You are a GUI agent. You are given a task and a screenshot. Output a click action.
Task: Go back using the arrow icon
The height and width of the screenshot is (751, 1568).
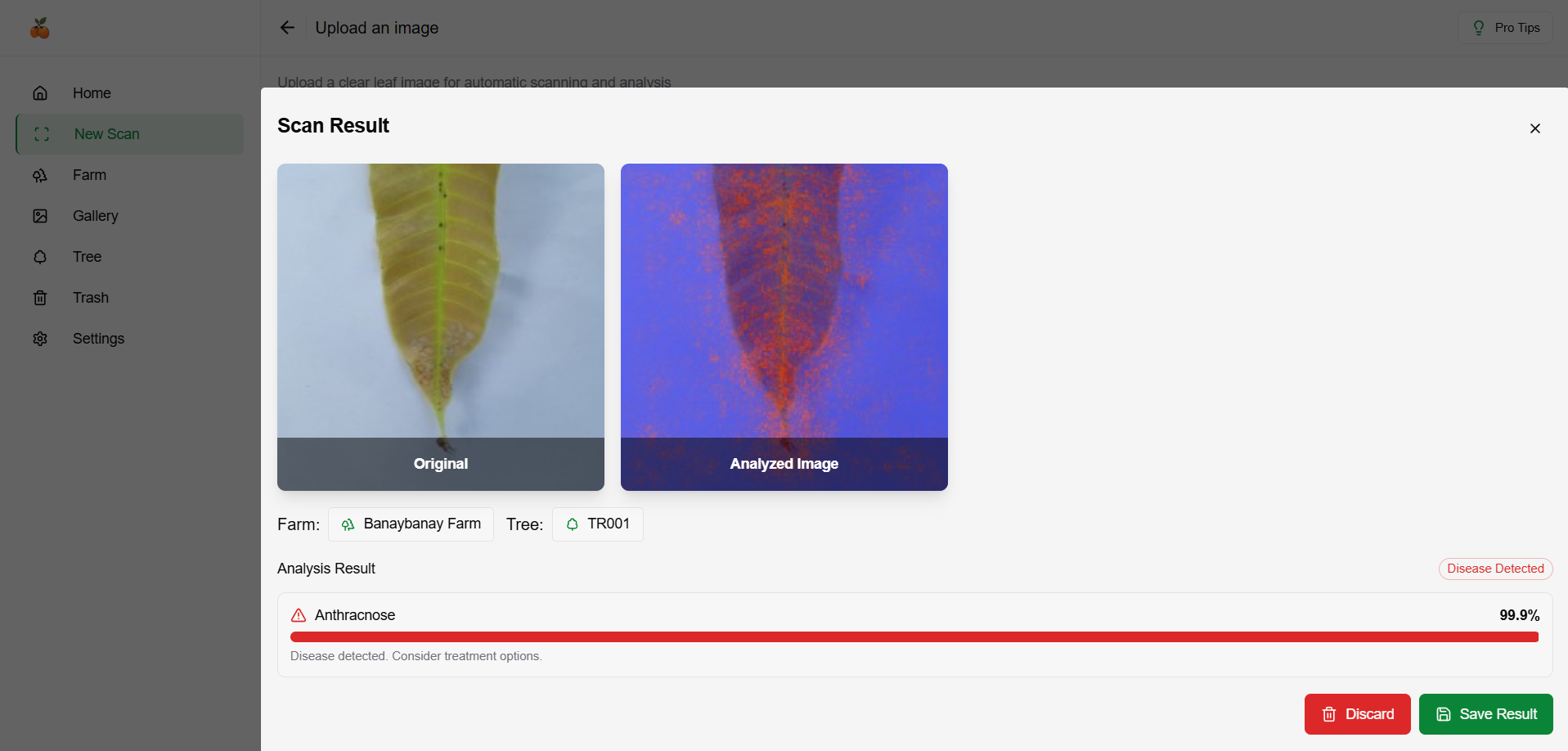(287, 28)
